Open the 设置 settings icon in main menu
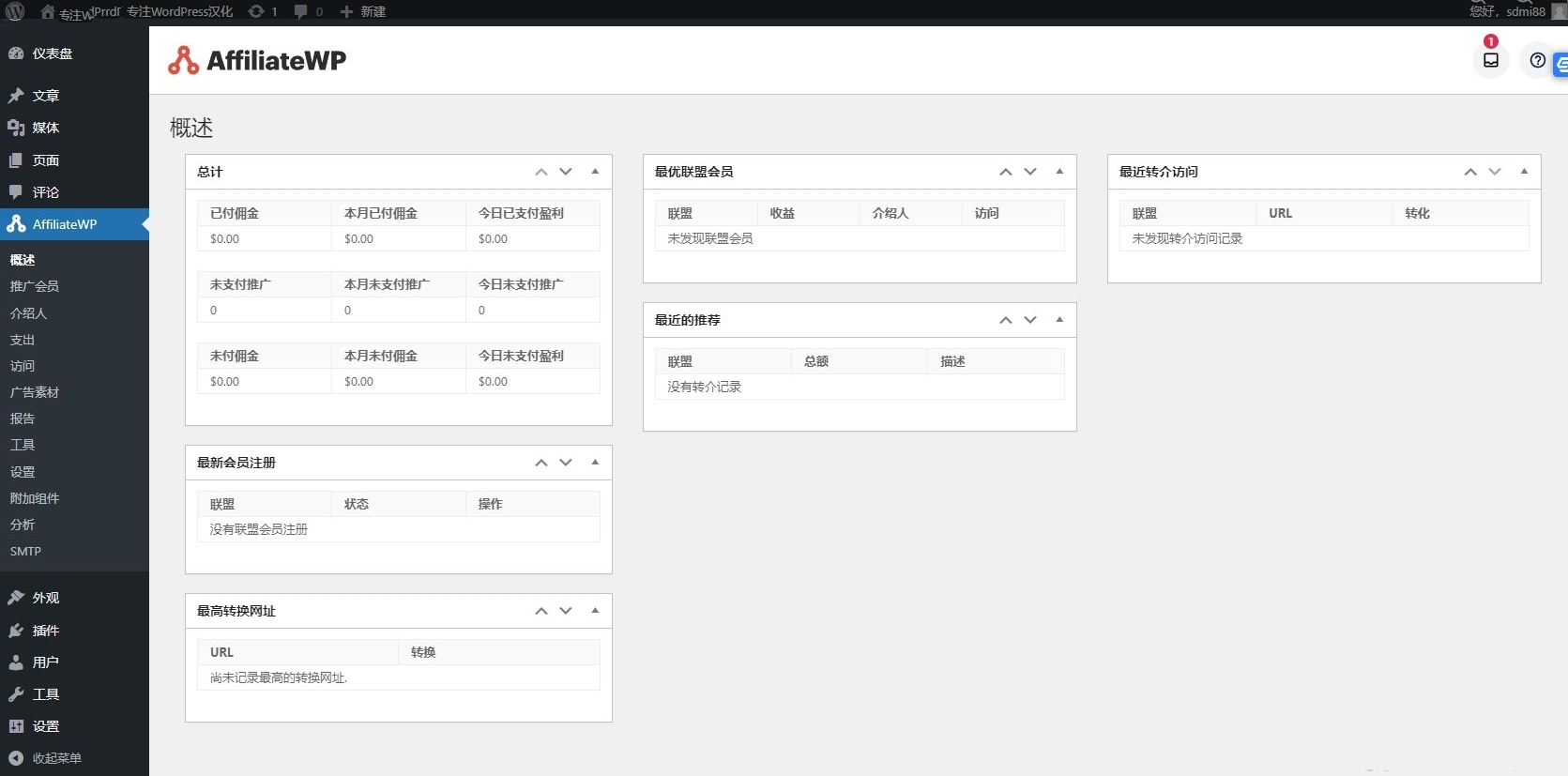 [16, 726]
